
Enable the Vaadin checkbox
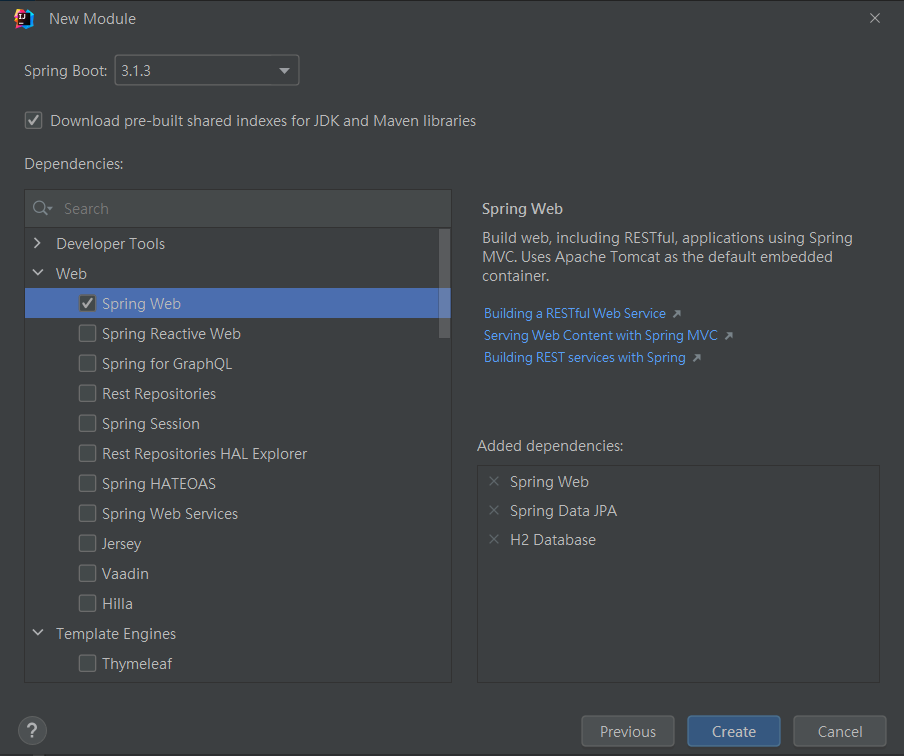pos(87,573)
